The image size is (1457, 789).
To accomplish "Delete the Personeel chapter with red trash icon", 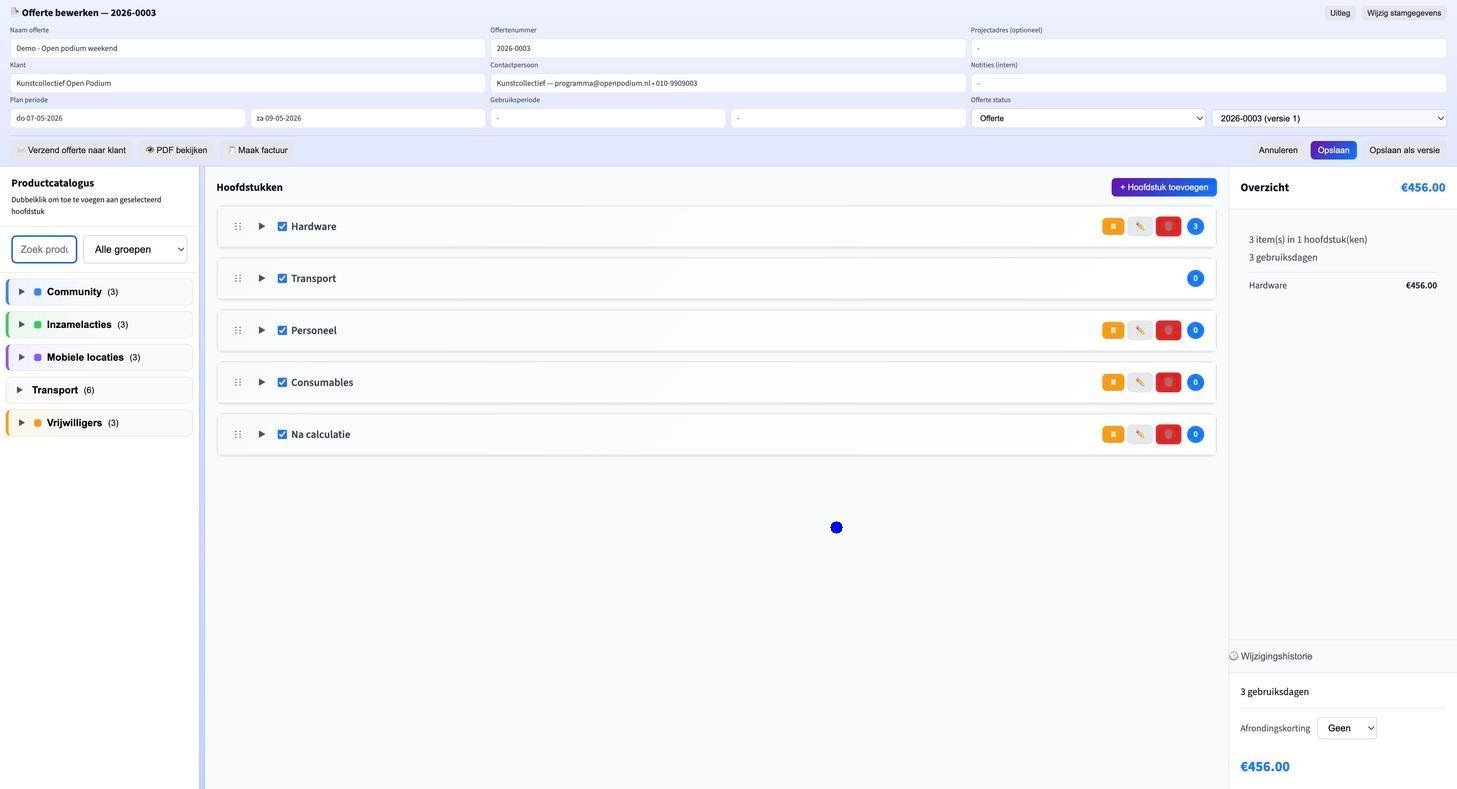I will pyautogui.click(x=1168, y=331).
